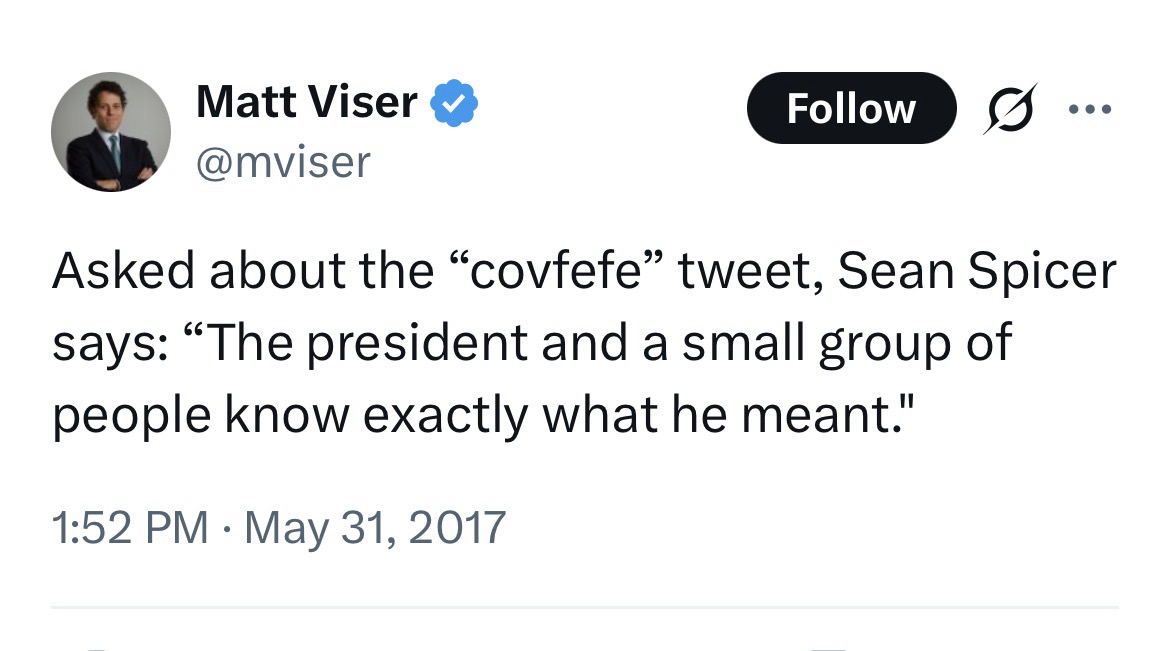Open the three-dot more options menu

click(1089, 108)
